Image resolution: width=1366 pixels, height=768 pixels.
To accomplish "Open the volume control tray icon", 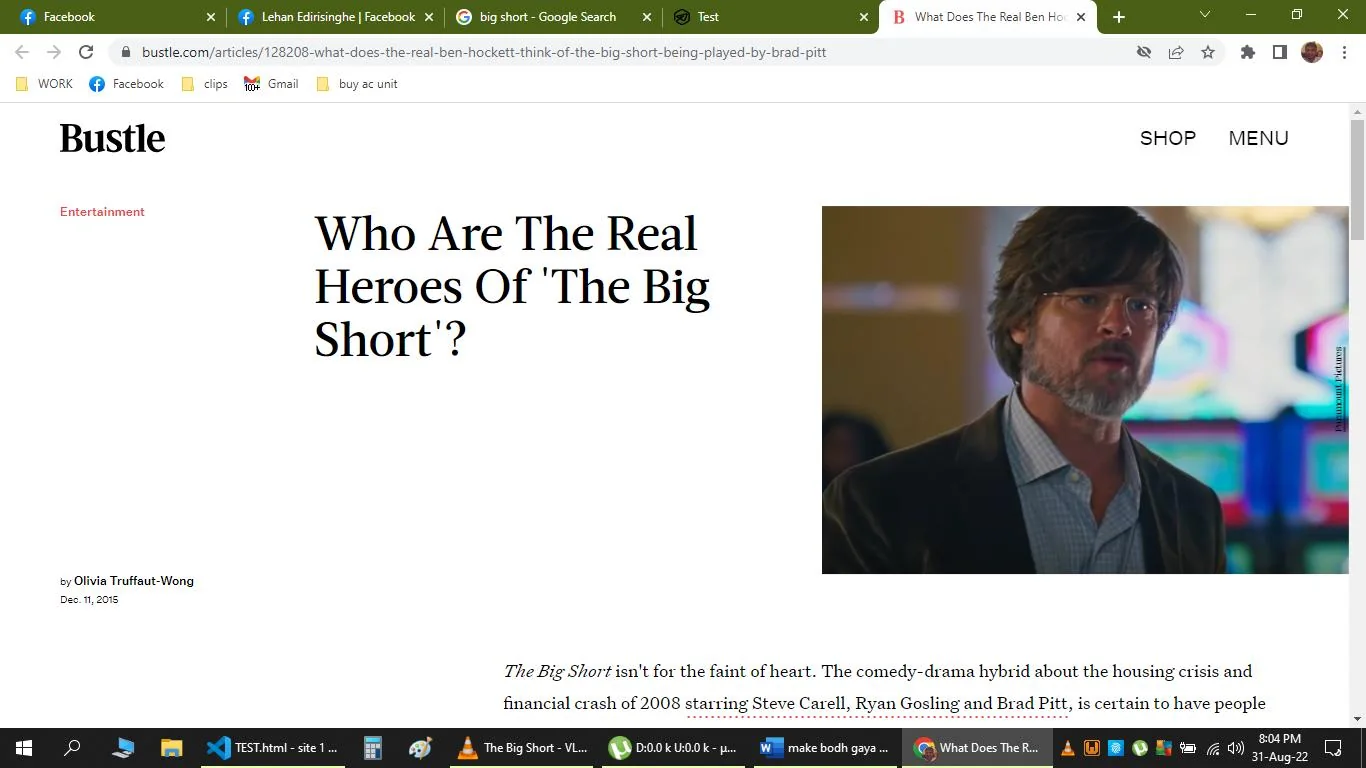I will click(1236, 748).
